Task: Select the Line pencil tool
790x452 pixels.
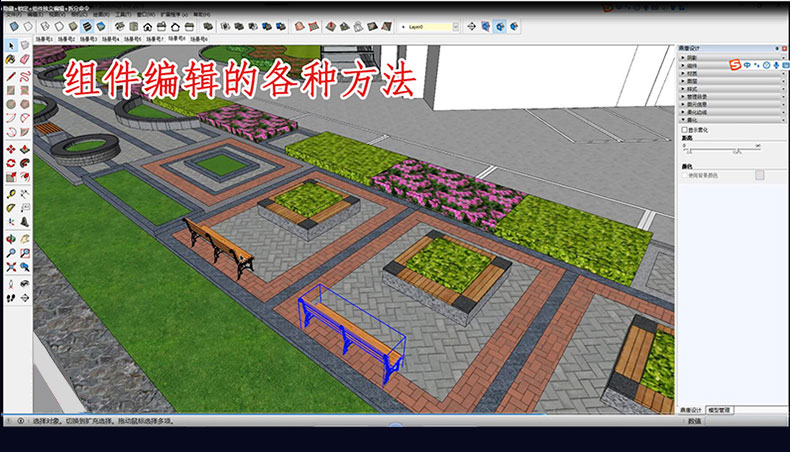Action: tap(10, 74)
